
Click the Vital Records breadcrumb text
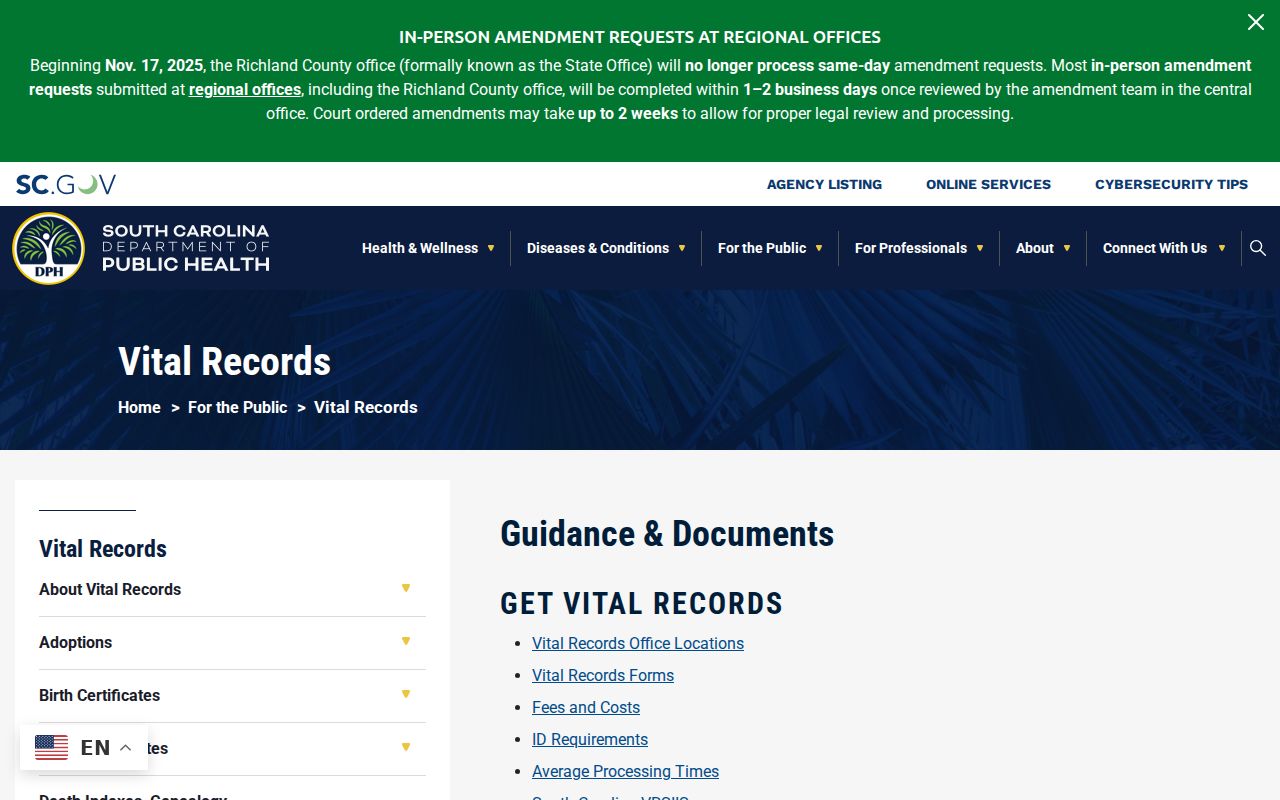366,407
